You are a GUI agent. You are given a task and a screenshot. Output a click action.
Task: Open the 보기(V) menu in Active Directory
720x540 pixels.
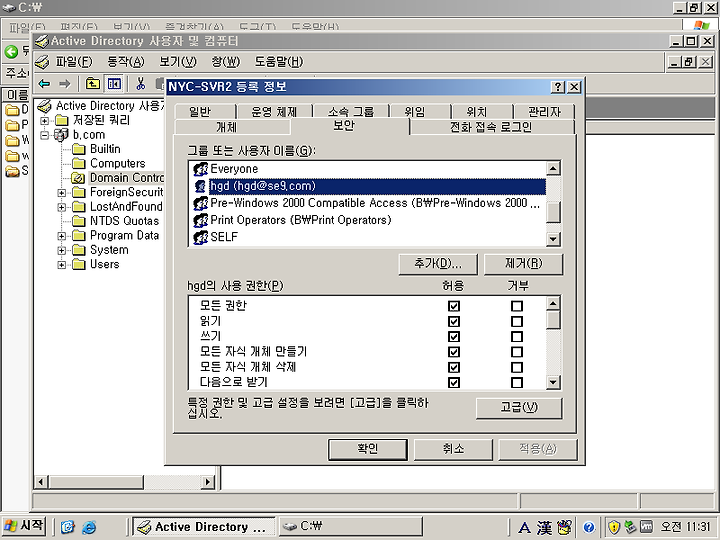click(x=178, y=62)
